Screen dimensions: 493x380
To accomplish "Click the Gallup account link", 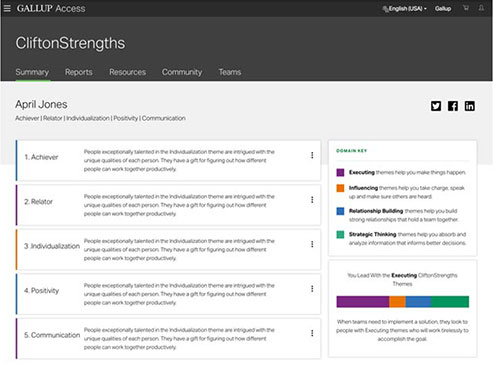I will click(x=443, y=9).
